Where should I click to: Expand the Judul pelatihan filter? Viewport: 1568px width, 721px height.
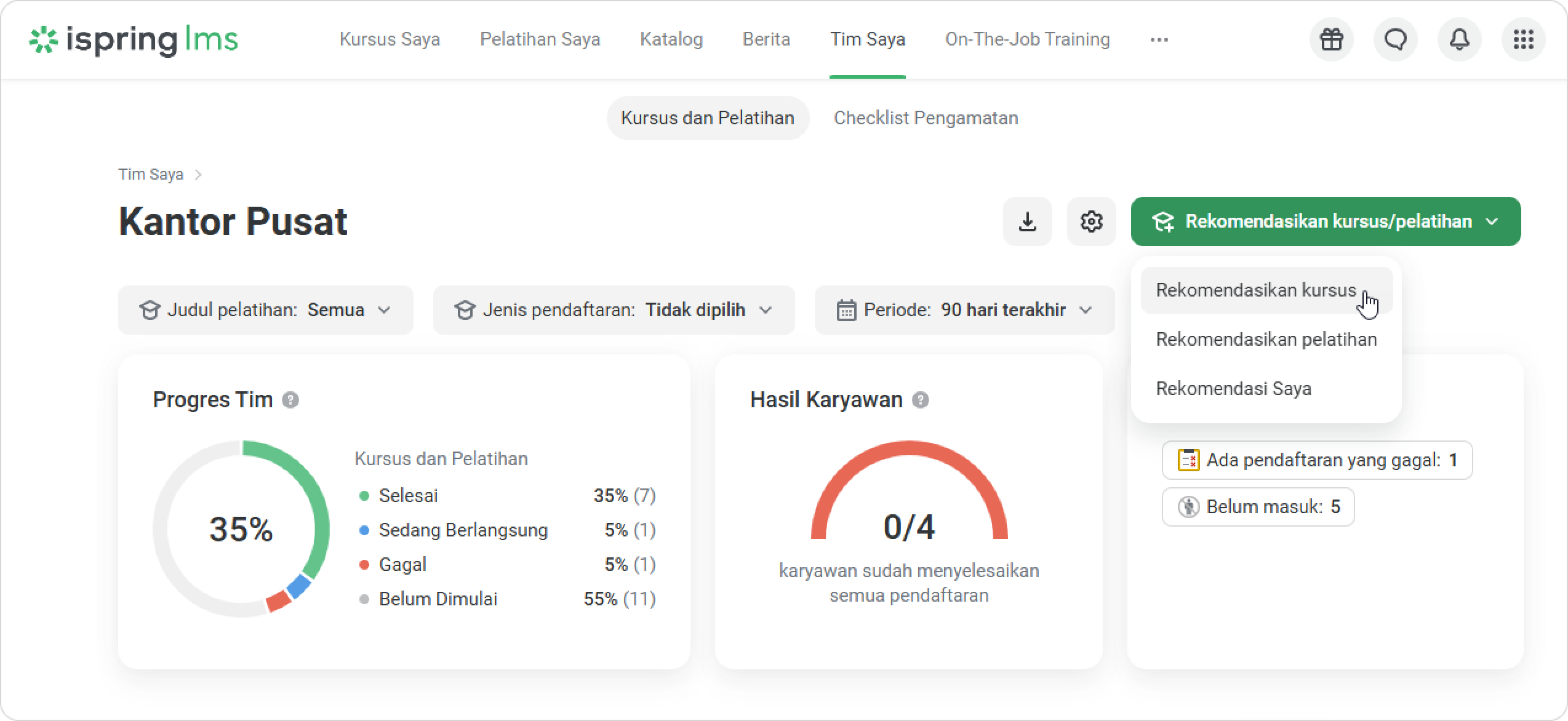(265, 310)
